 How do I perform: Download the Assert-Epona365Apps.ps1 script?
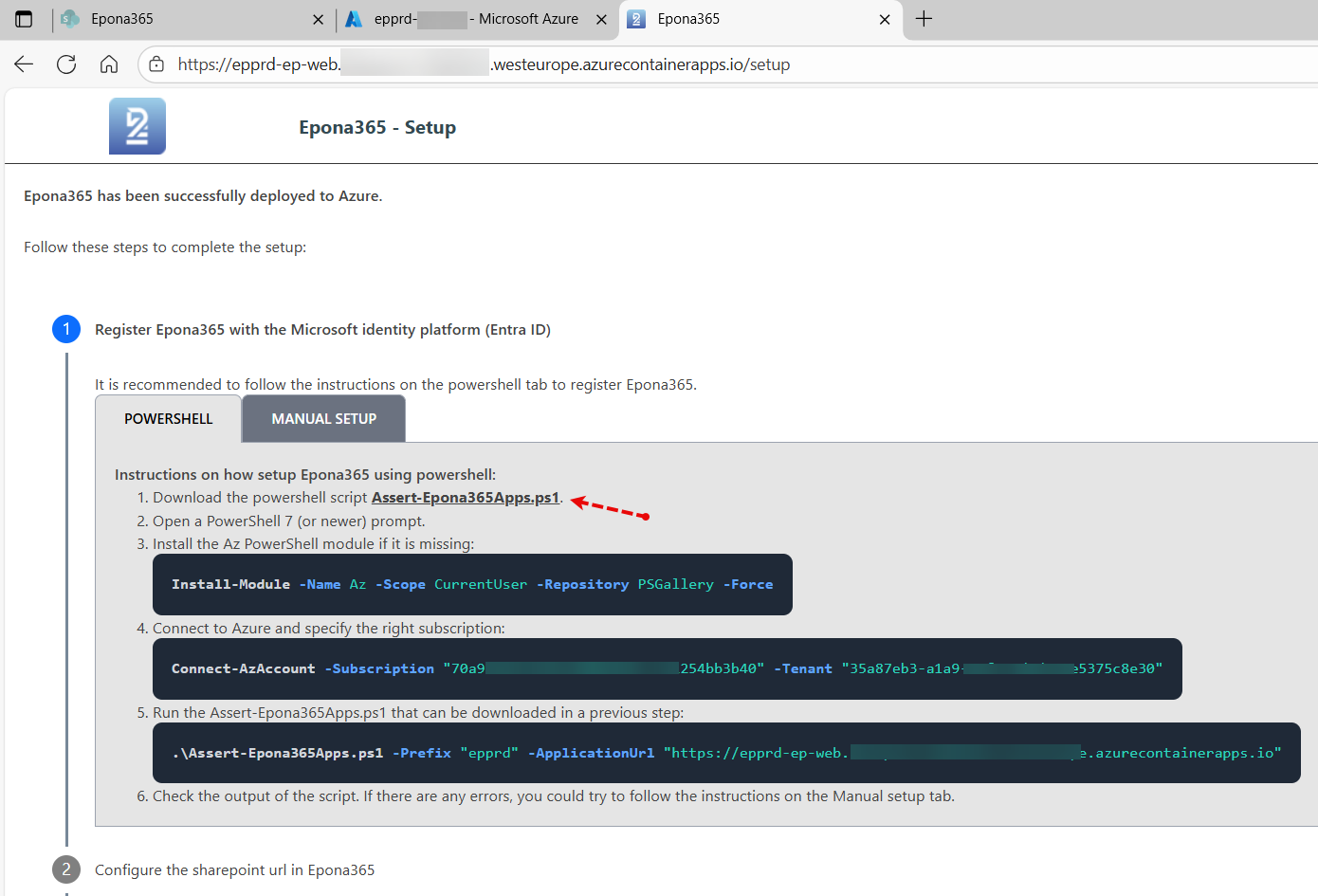tap(465, 498)
